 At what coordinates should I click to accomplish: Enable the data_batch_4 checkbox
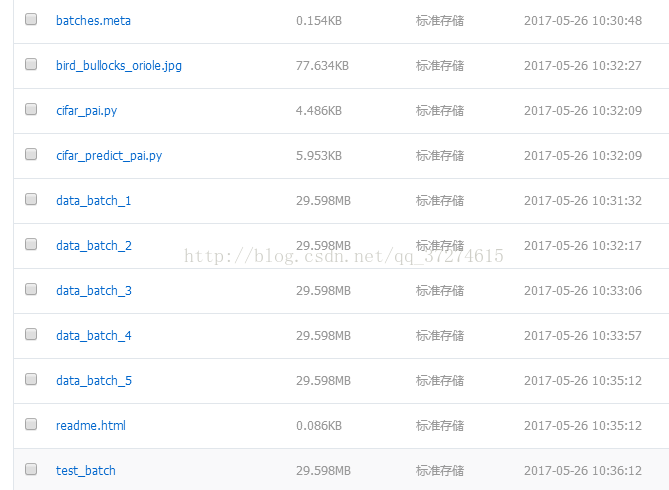31,334
